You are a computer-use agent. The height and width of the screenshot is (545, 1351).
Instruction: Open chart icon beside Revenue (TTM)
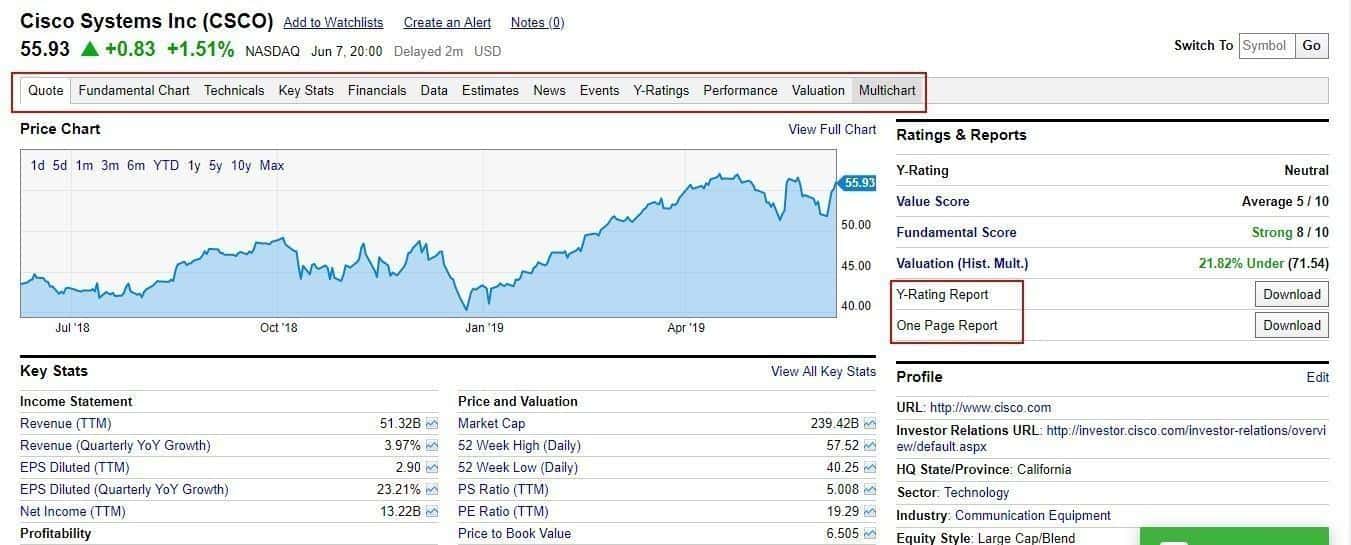(x=432, y=424)
